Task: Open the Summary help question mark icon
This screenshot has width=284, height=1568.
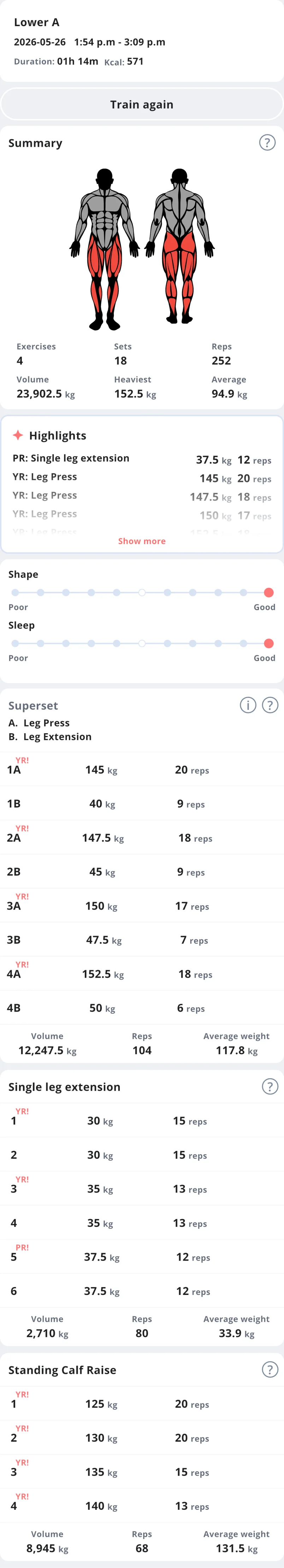Action: (267, 143)
